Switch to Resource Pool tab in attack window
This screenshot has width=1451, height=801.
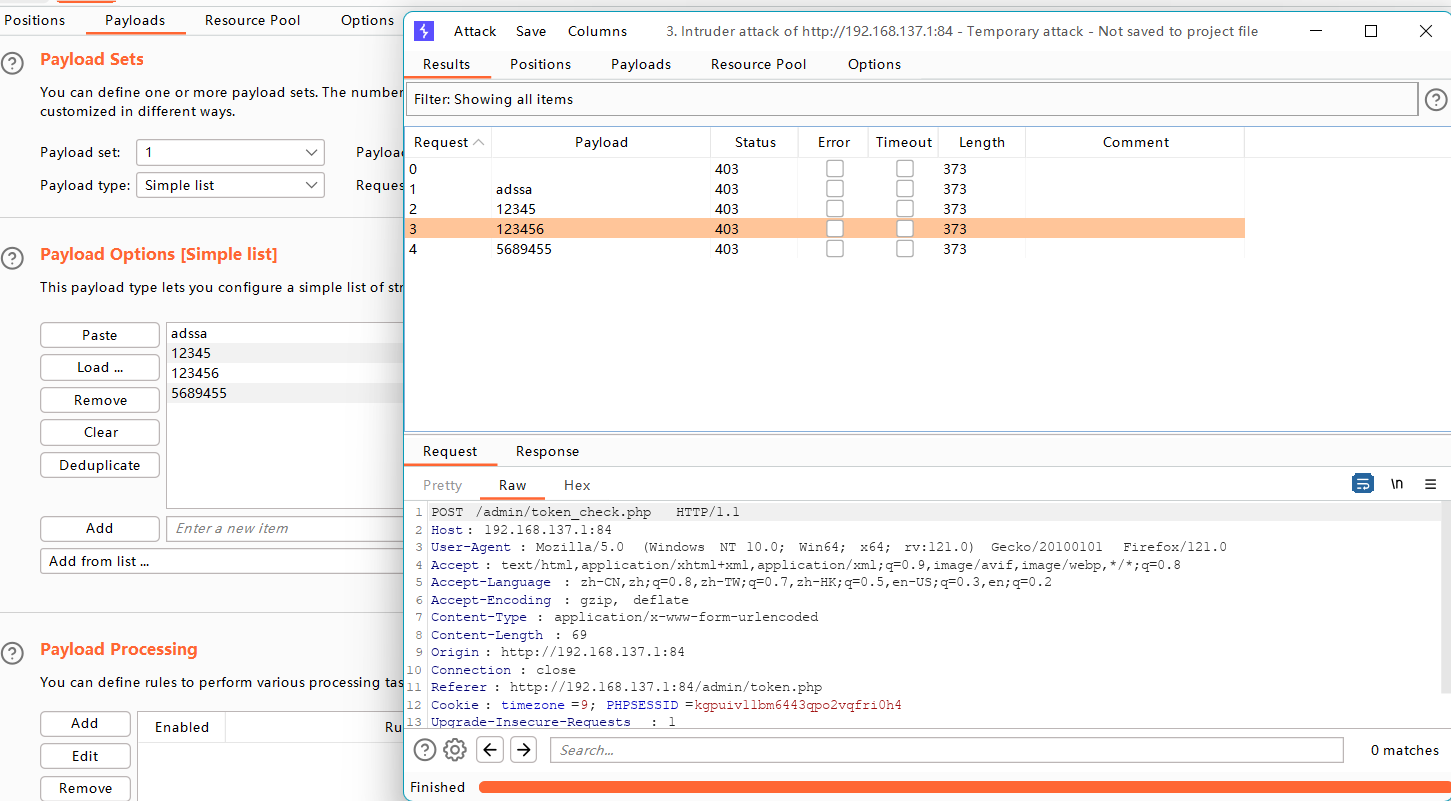758,64
